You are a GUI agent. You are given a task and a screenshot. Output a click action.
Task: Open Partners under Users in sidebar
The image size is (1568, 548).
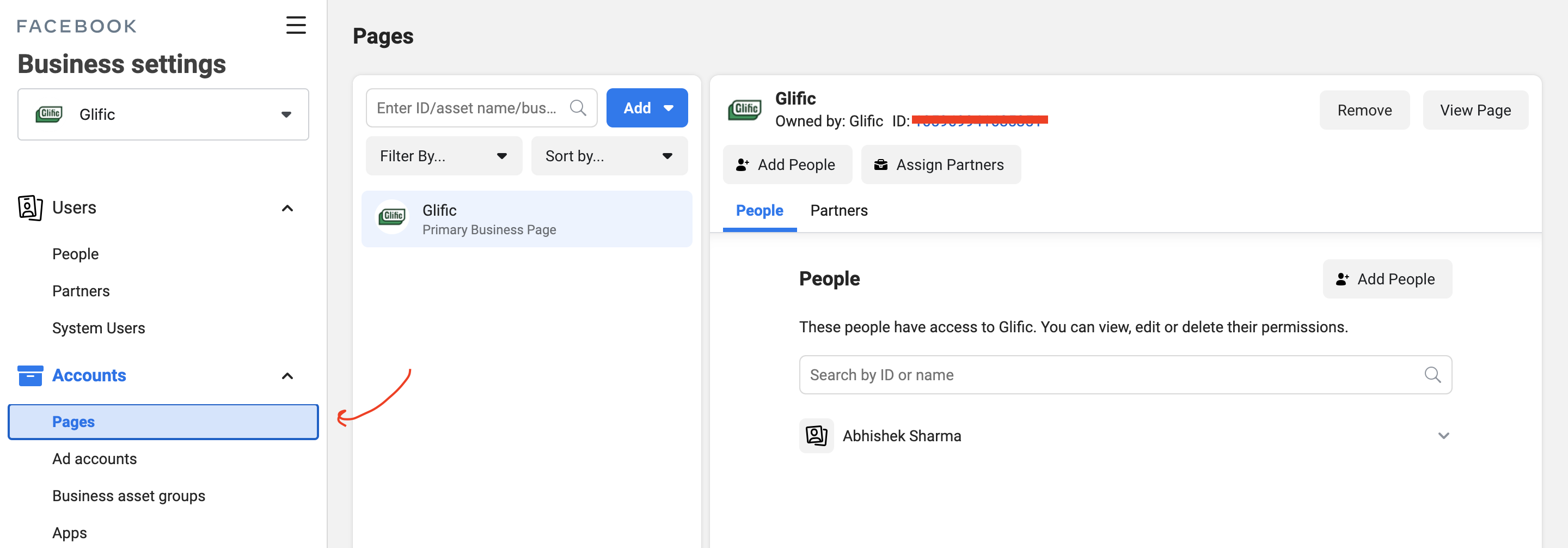click(81, 291)
